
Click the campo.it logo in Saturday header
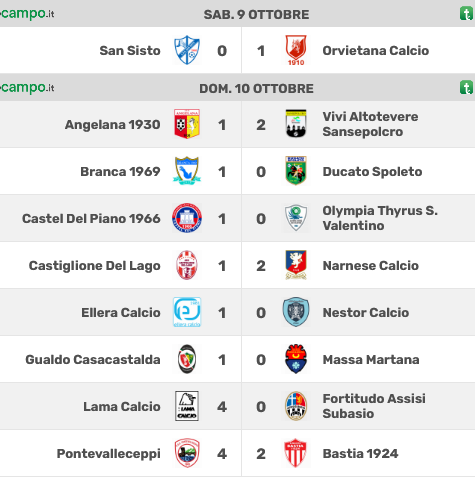click(27, 14)
